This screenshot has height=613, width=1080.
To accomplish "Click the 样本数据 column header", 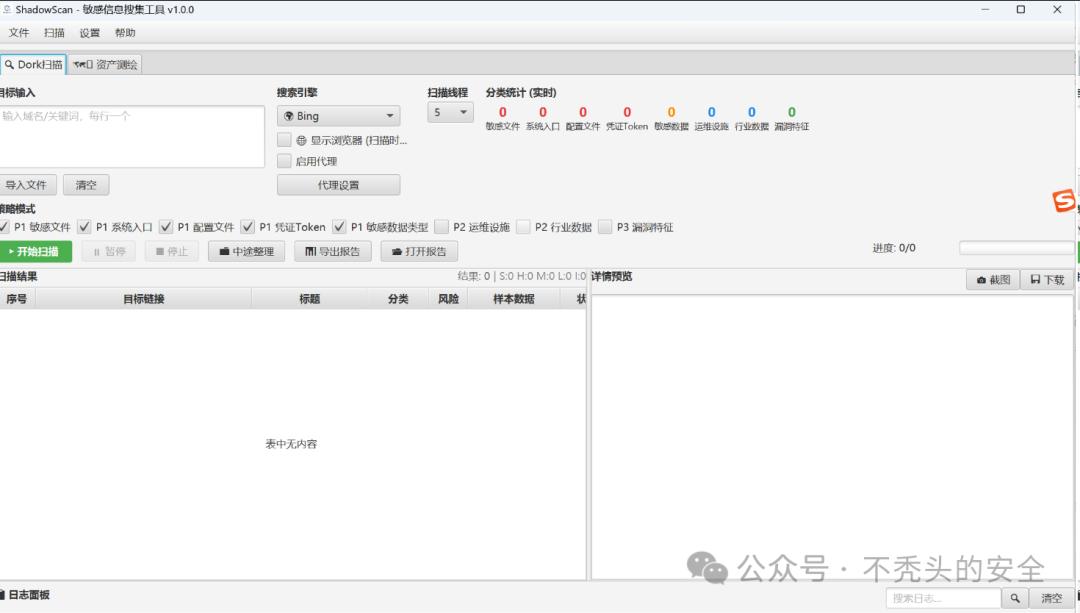I will pyautogui.click(x=514, y=299).
